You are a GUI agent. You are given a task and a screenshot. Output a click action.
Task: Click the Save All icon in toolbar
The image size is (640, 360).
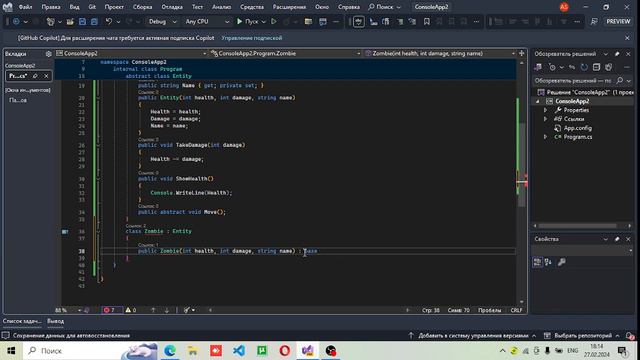pyautogui.click(x=94, y=22)
